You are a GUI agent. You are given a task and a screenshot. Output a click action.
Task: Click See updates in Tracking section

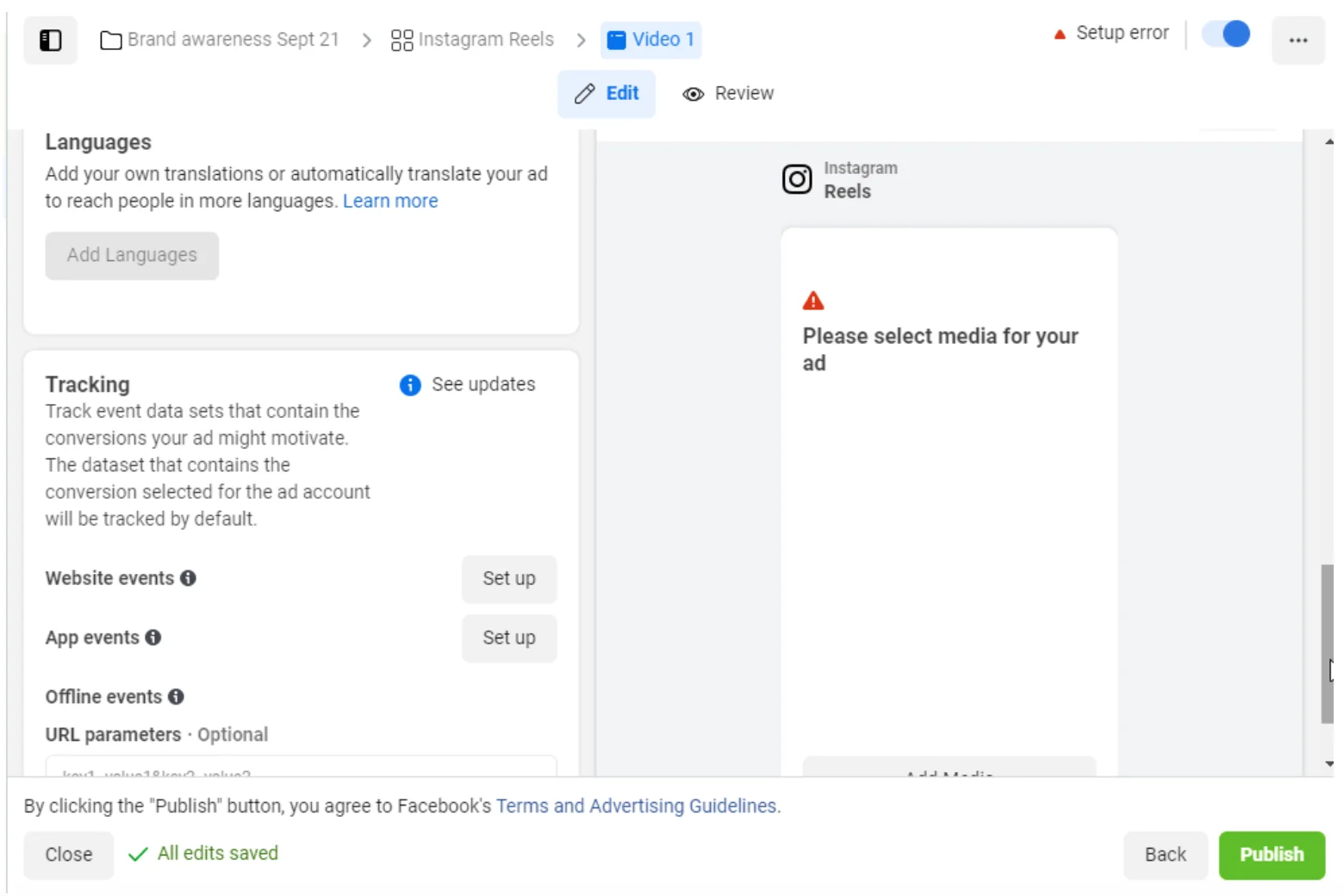point(483,385)
